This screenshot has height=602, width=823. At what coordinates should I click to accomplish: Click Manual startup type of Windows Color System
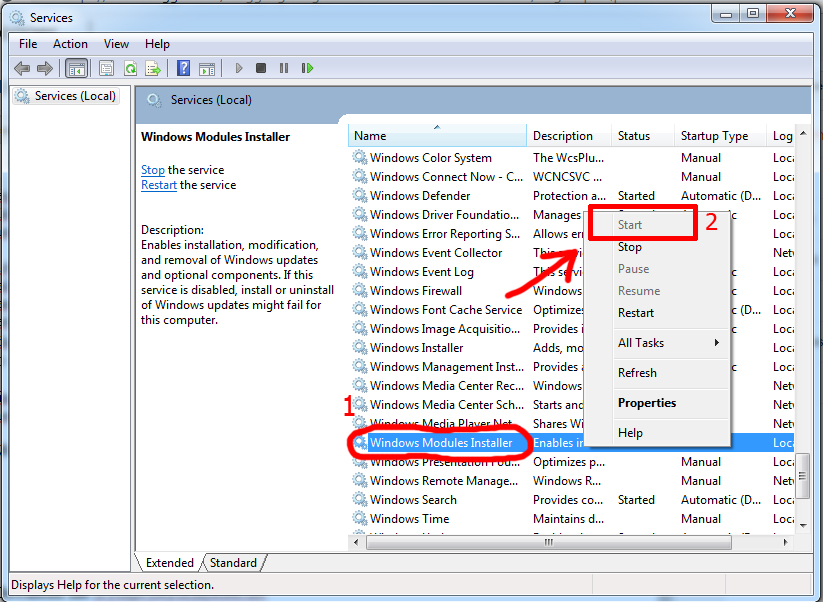point(700,157)
